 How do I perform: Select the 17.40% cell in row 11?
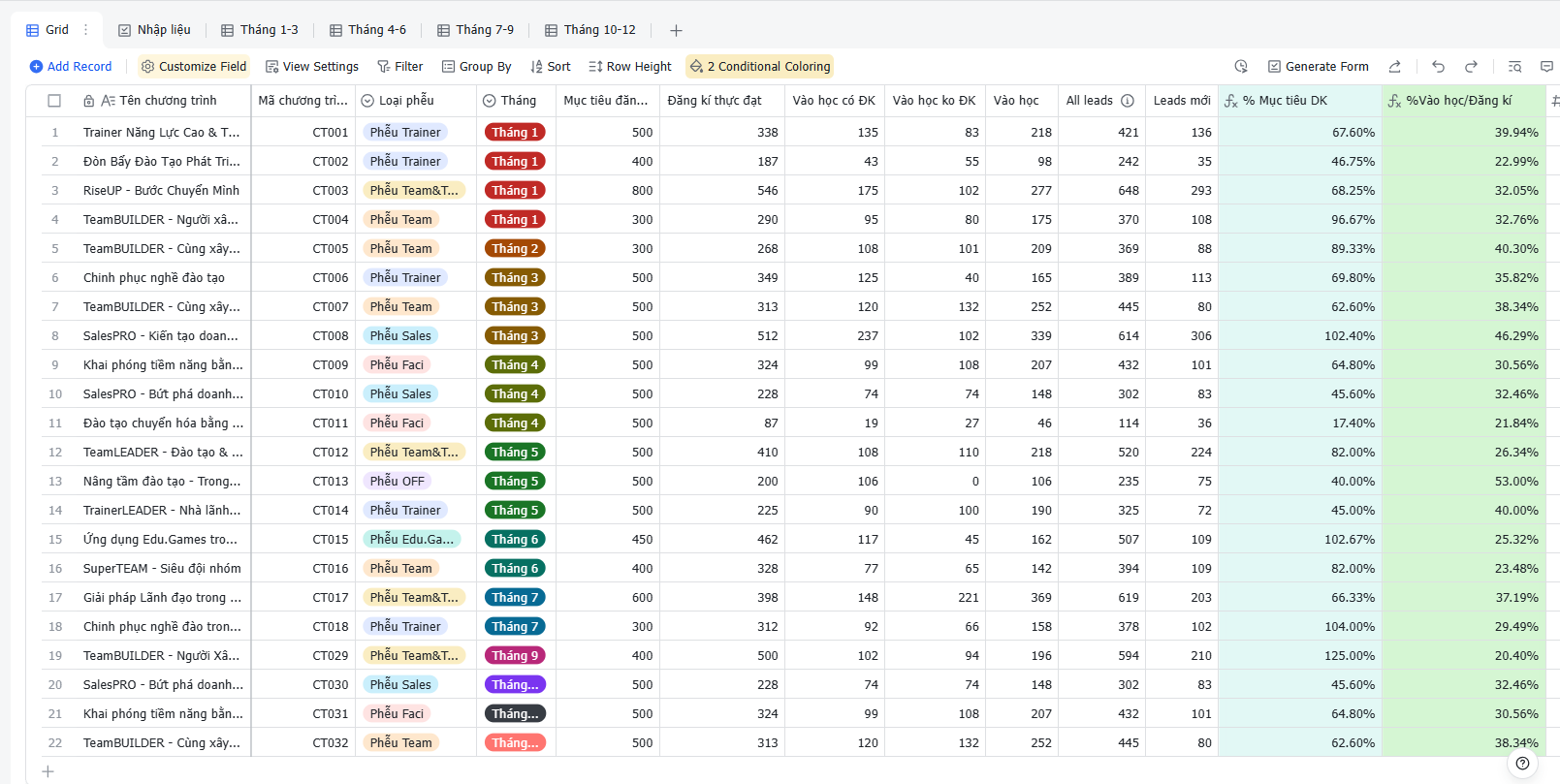(x=1300, y=423)
